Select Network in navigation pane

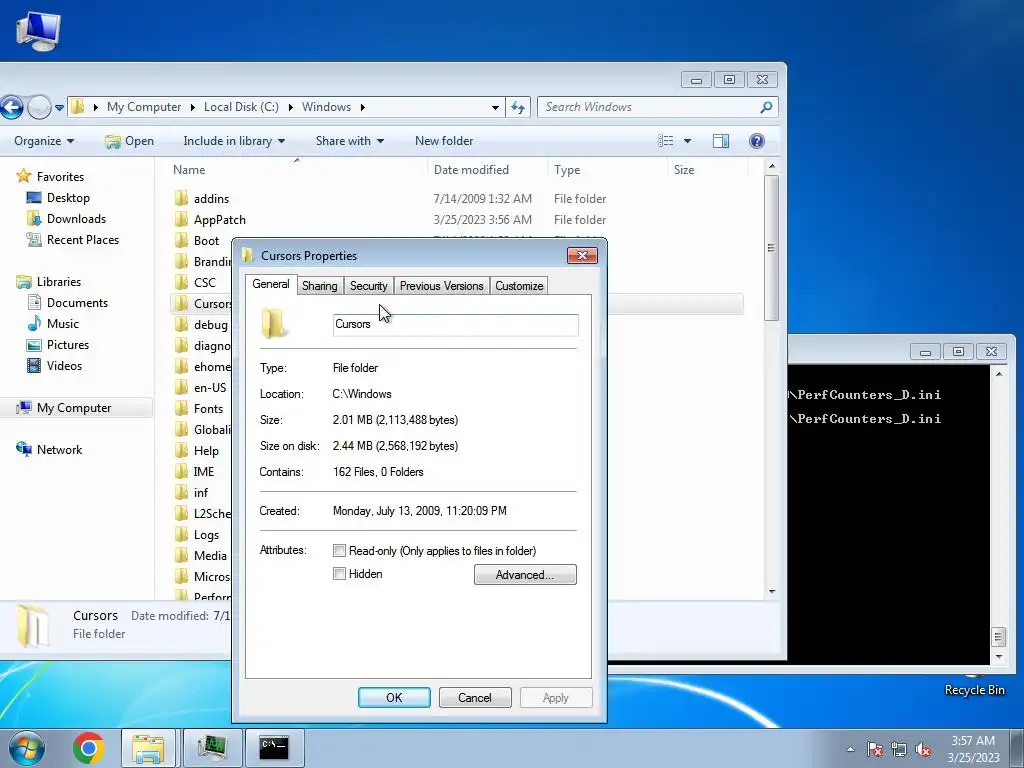59,450
